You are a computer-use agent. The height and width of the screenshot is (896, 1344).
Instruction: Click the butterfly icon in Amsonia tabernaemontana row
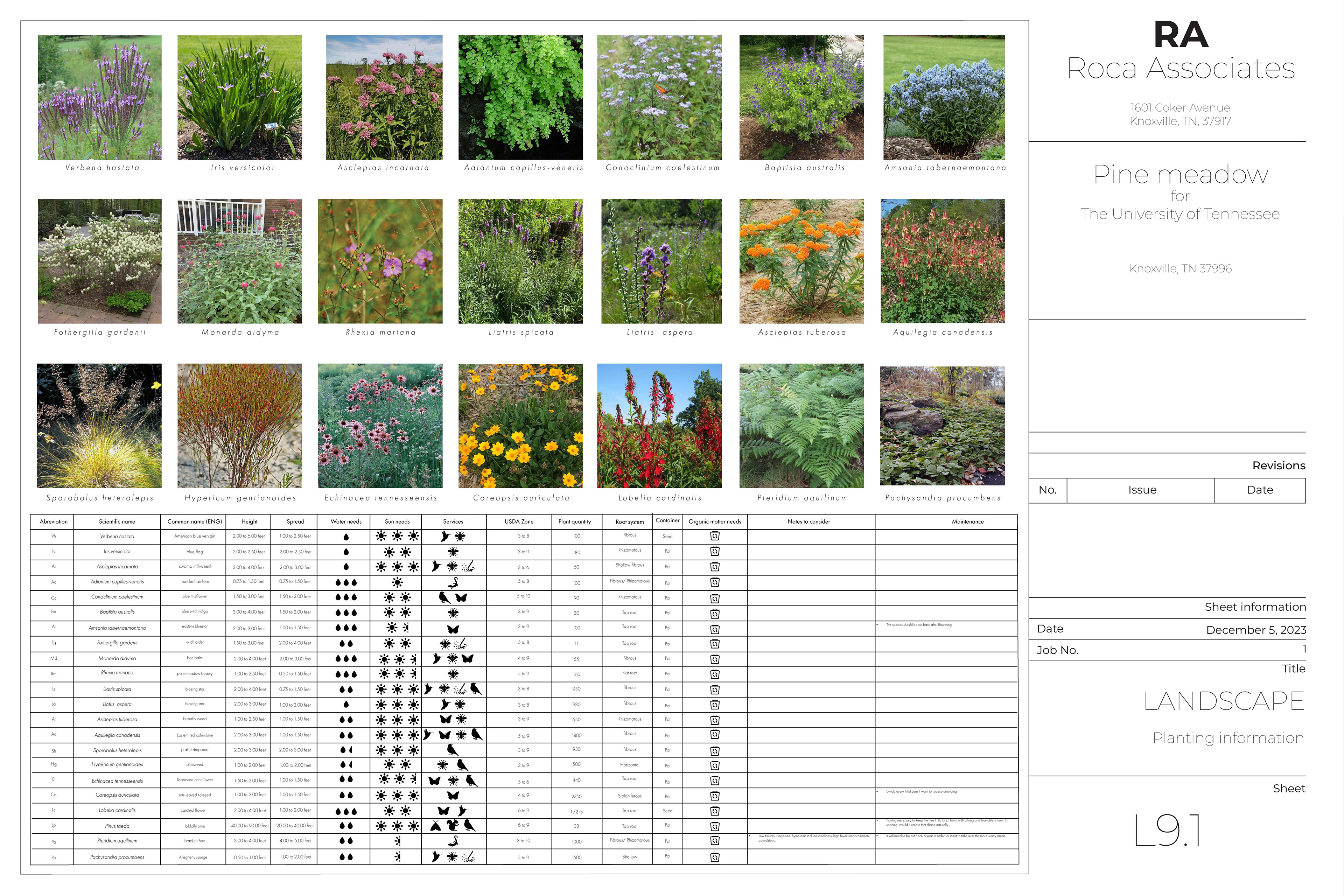(453, 629)
